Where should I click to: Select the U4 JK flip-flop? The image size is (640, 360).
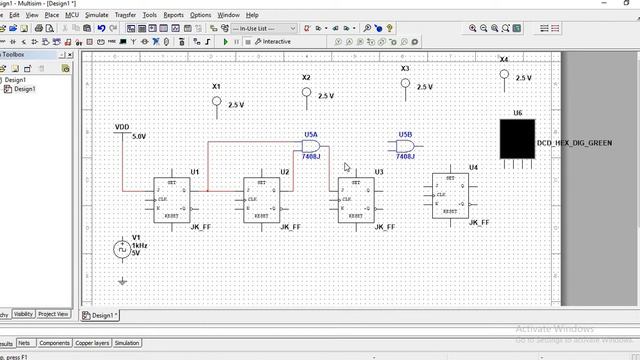pyautogui.click(x=450, y=196)
